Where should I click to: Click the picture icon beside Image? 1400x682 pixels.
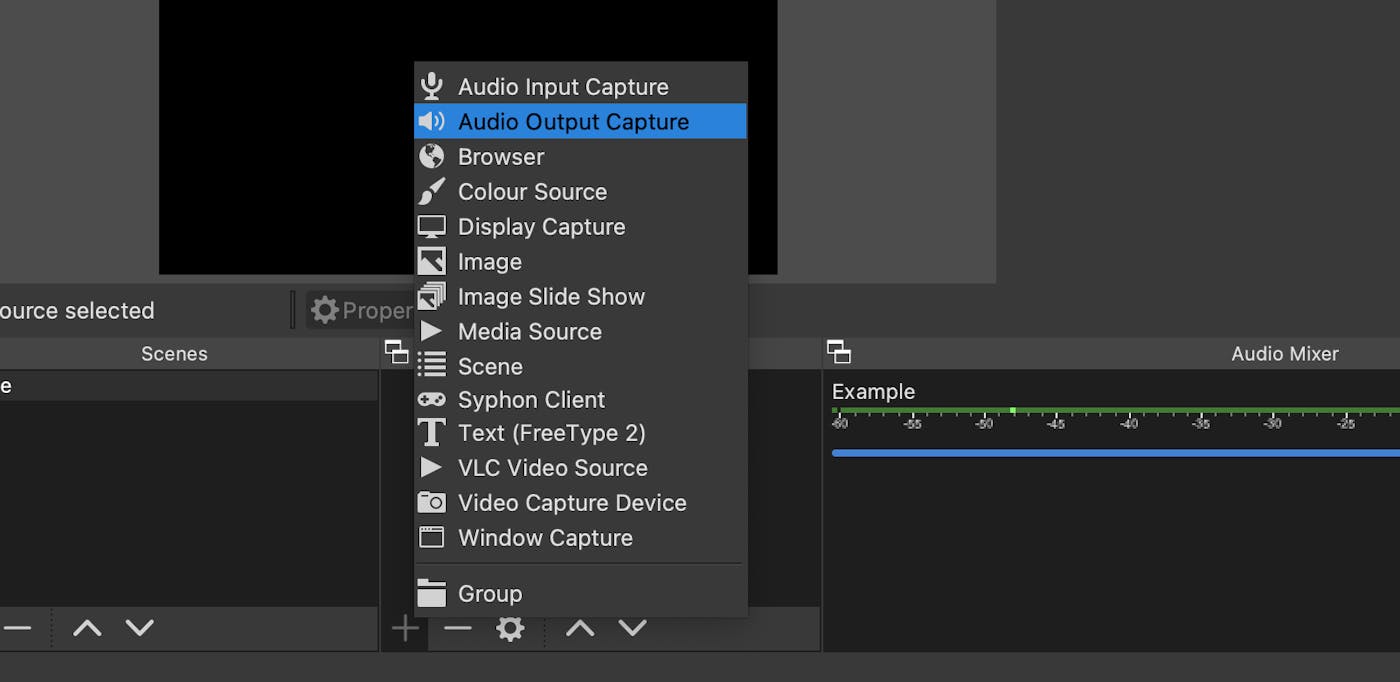(x=431, y=262)
